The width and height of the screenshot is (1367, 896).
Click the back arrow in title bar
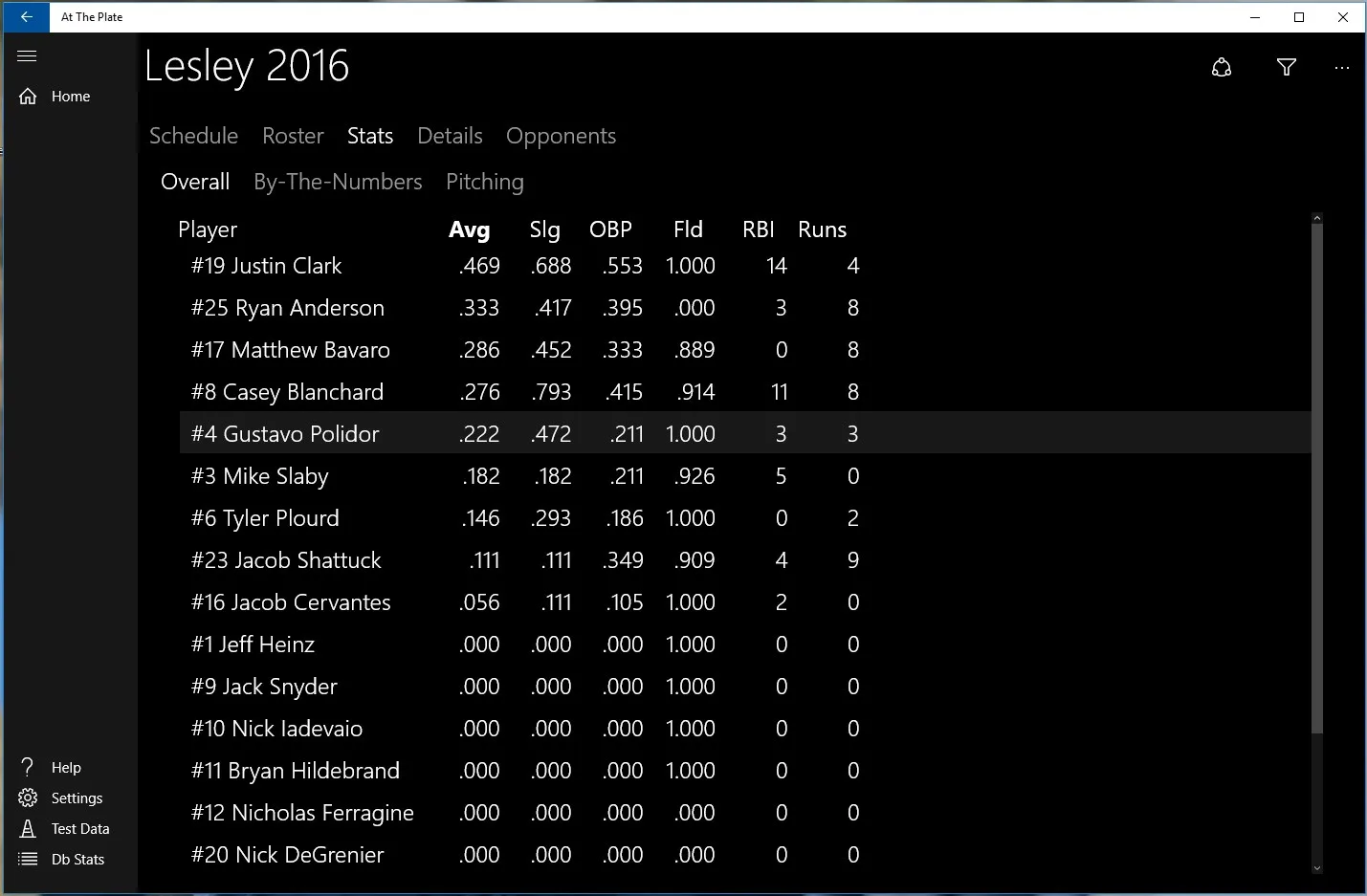tap(27, 16)
